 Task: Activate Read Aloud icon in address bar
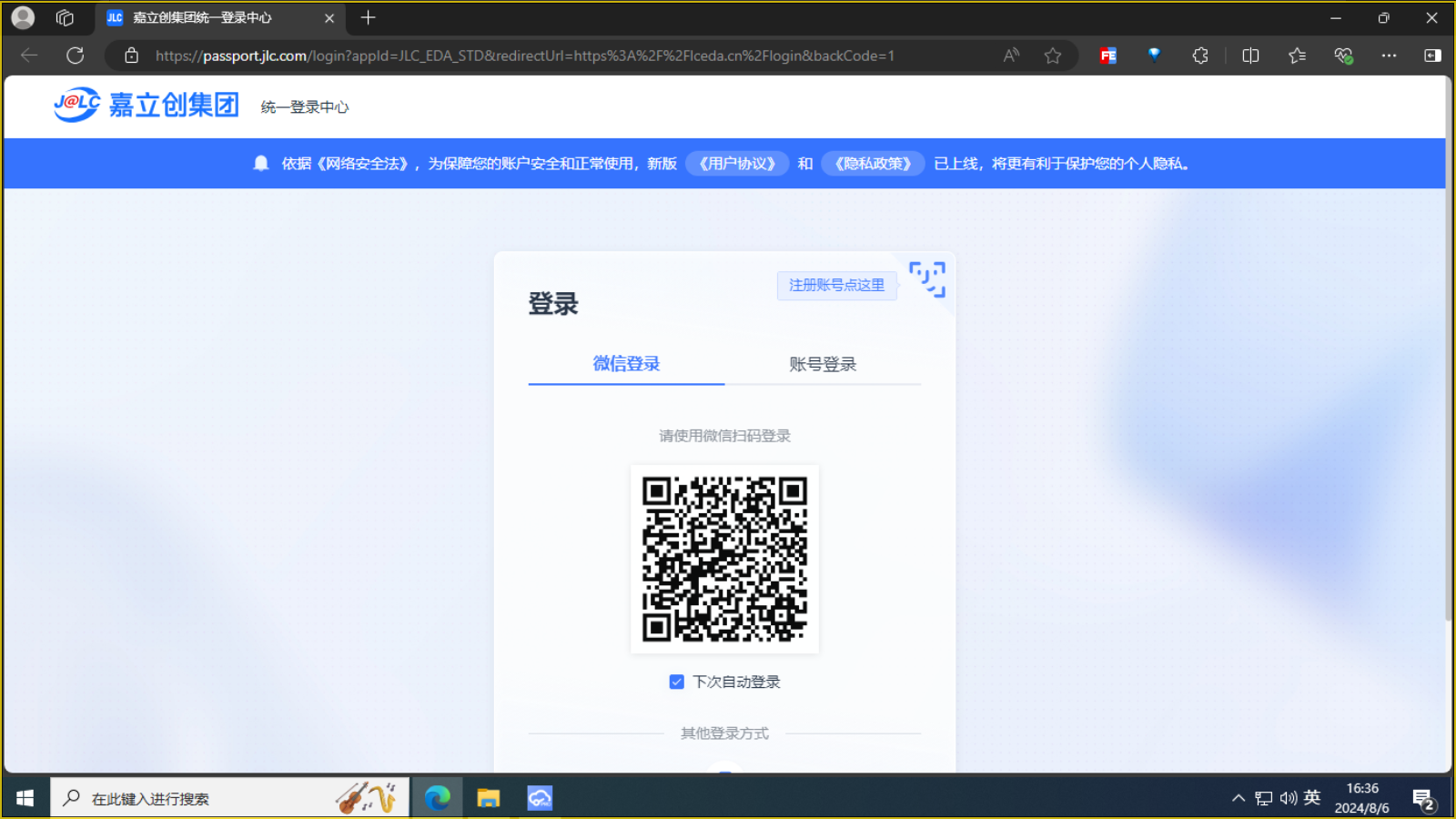[x=1011, y=56]
